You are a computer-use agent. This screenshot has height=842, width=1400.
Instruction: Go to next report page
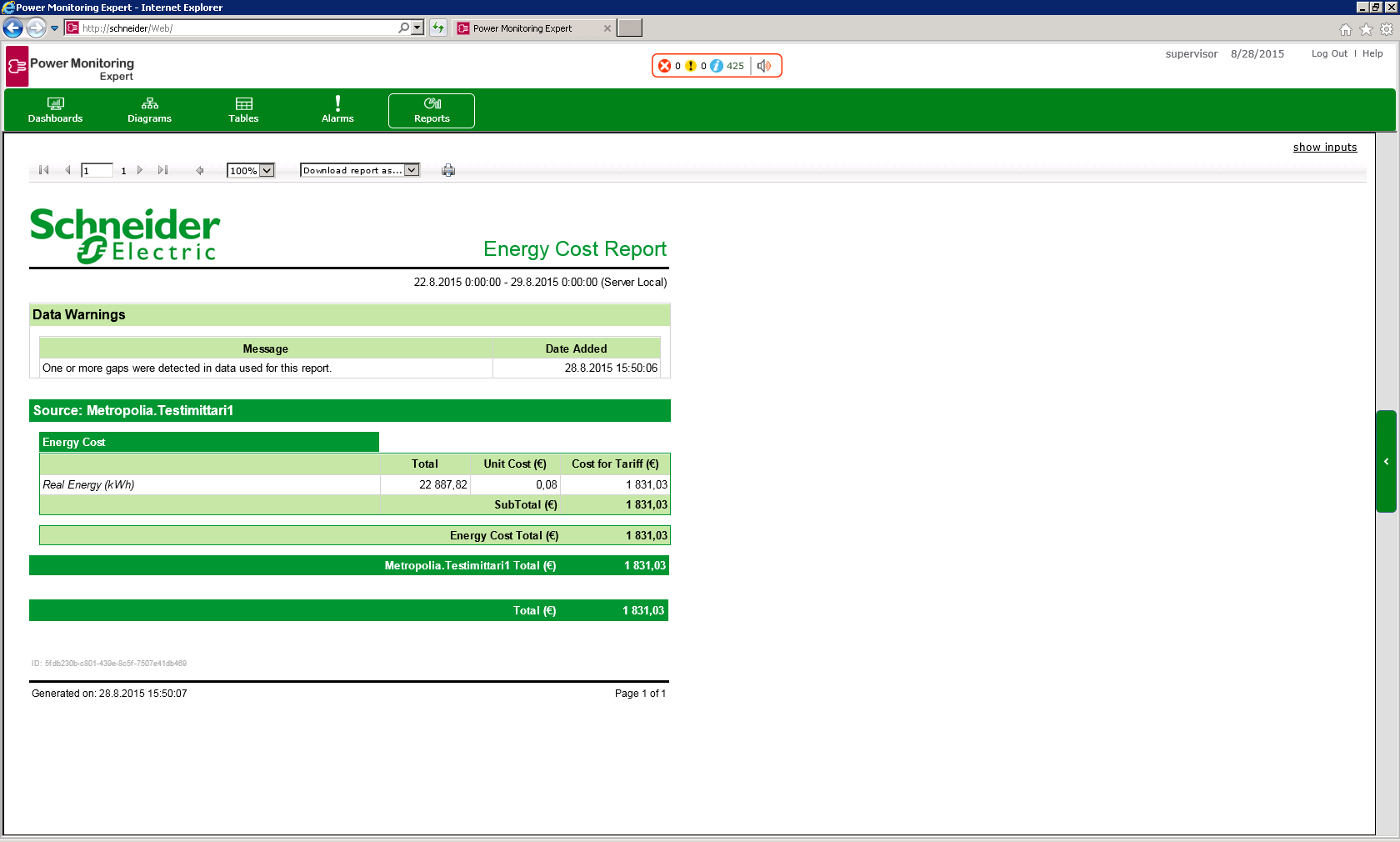coord(139,170)
